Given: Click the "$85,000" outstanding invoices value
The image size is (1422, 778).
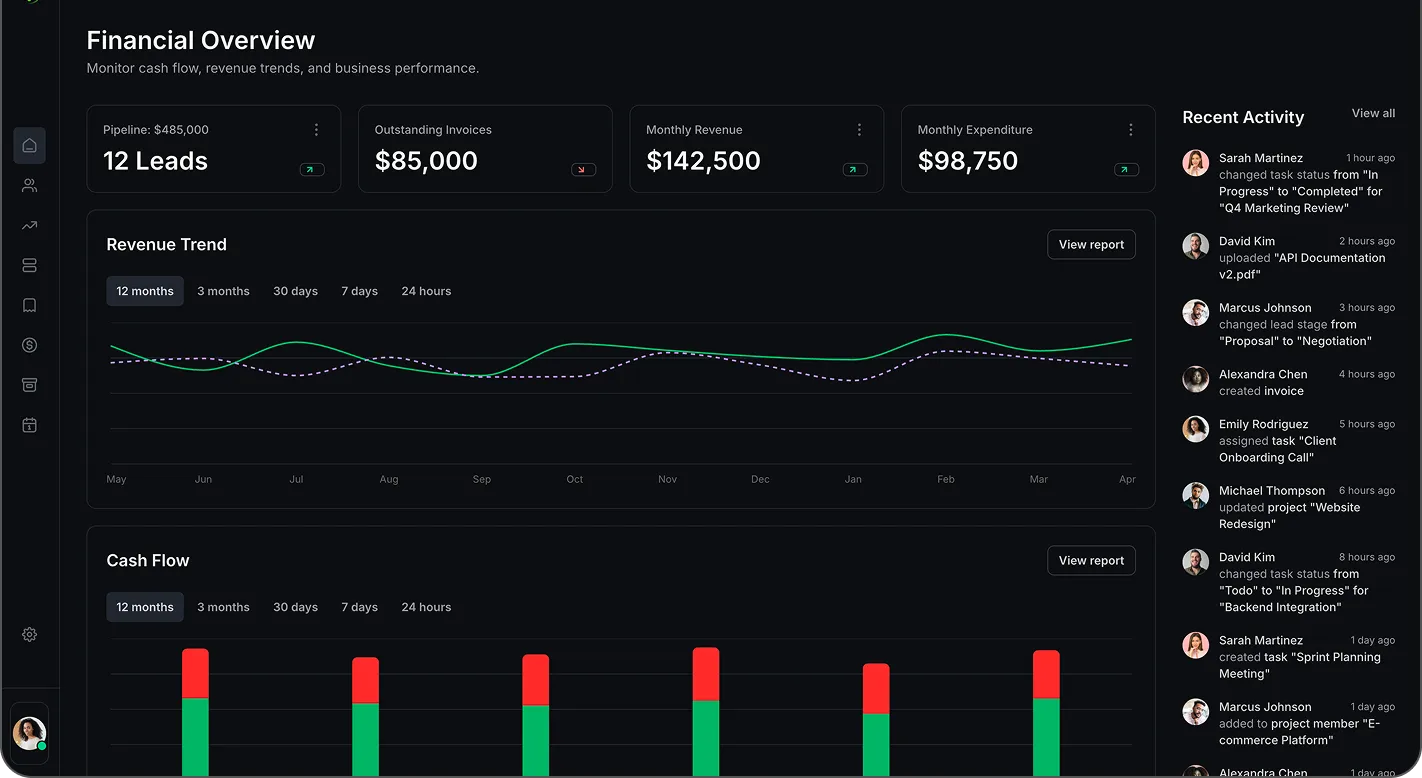Looking at the screenshot, I should point(426,161).
